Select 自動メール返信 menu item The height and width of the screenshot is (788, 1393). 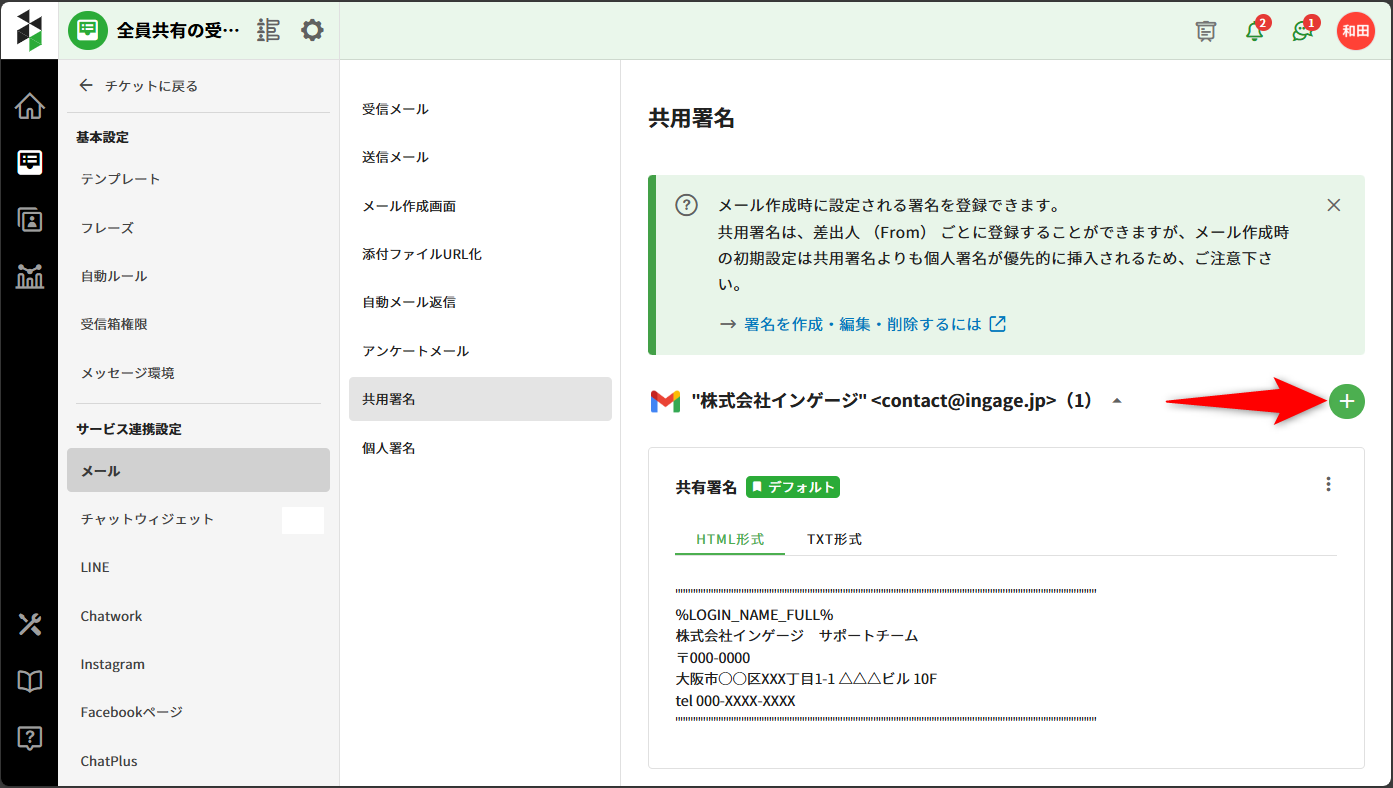tap(409, 302)
